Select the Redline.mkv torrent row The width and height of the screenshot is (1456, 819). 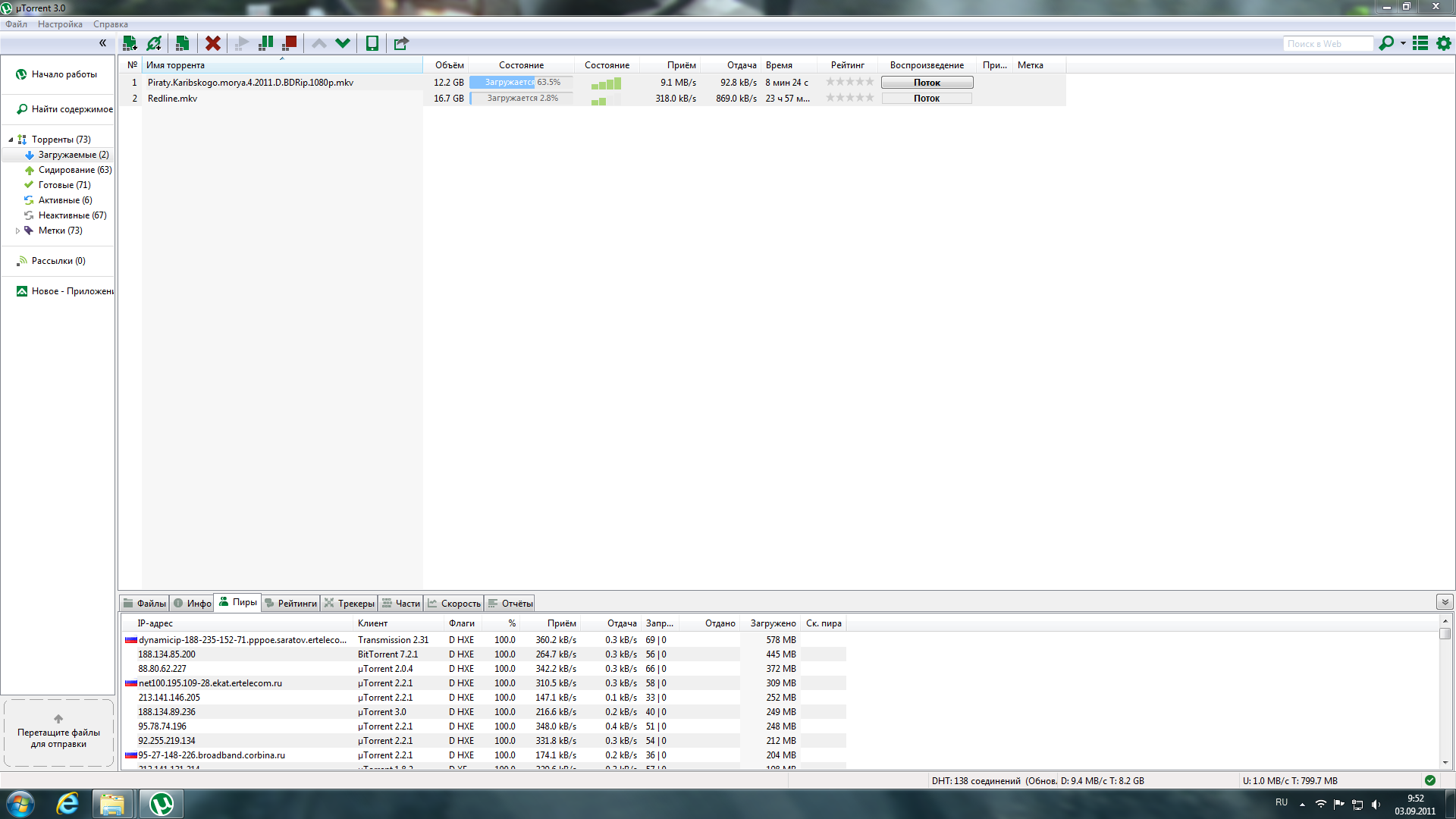point(591,99)
